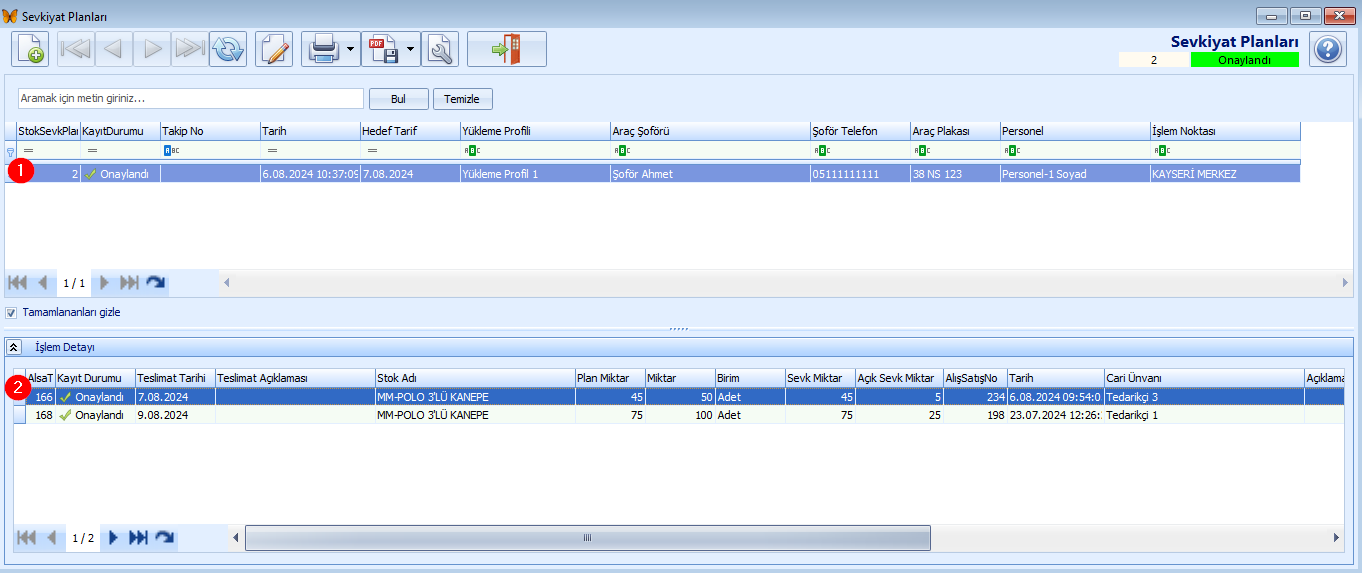This screenshot has width=1362, height=573.
Task: Sort by Yükleme Profili column header
Action: 535,131
